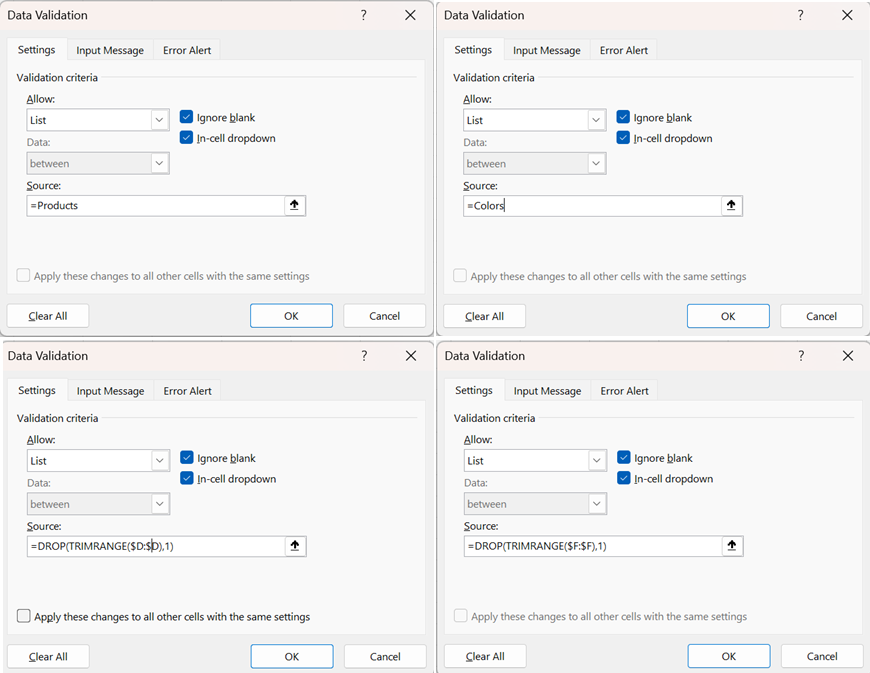The width and height of the screenshot is (870, 673).
Task: Click range selector icon beside =Products source
Action: tap(294, 205)
